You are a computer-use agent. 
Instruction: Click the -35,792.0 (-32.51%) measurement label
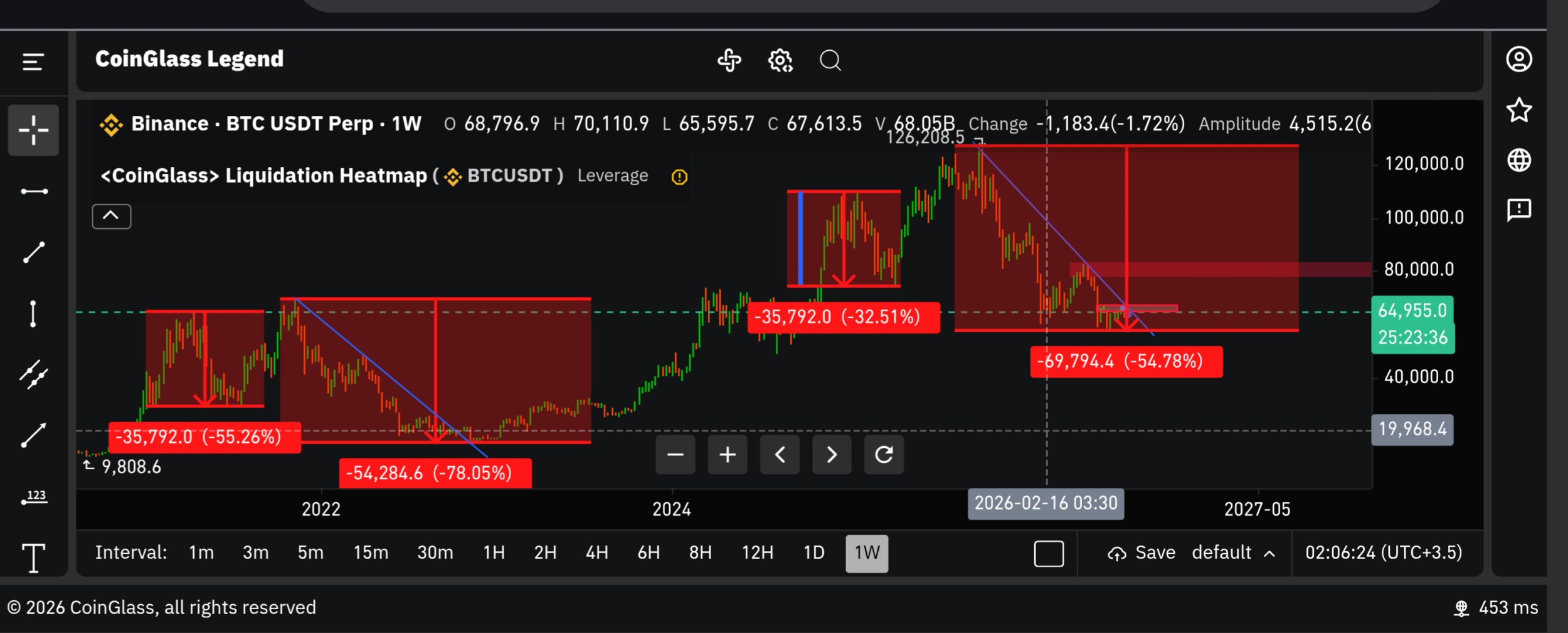click(844, 317)
